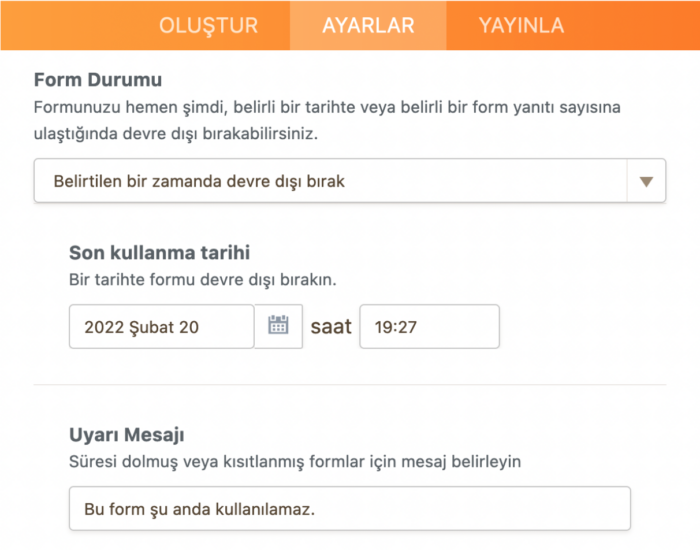
Task: Click the 'saat' label beside the time field
Action: tap(331, 326)
